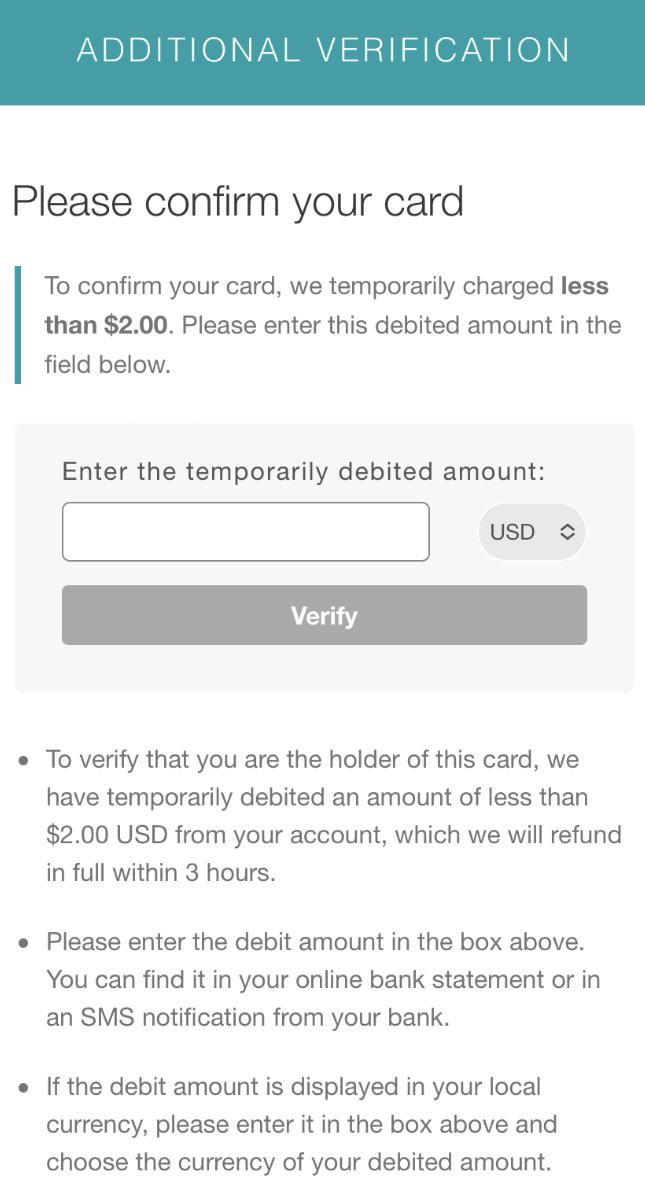This screenshot has height=1189, width=645.
Task: Expand the currency options next to amount field
Action: coord(532,532)
